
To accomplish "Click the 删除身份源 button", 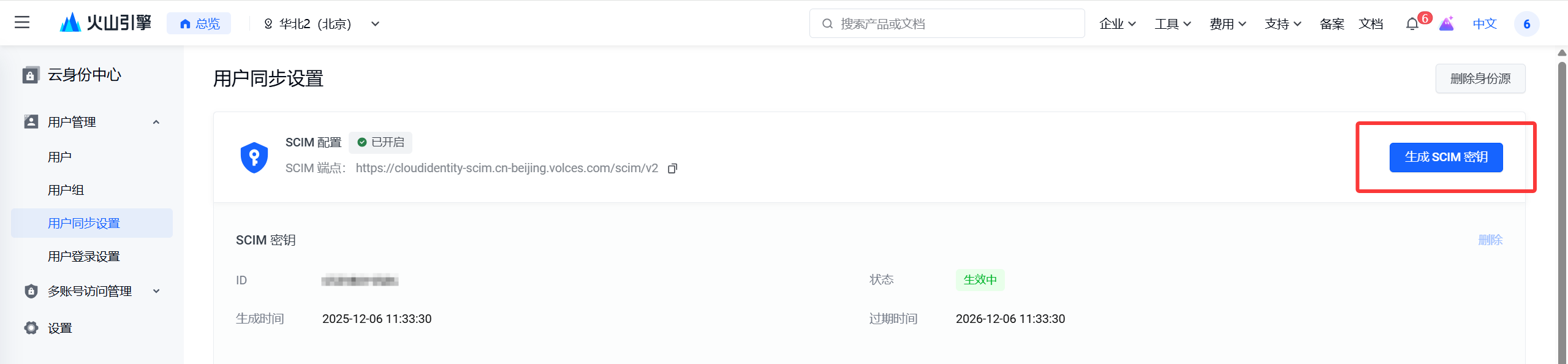I will 1480,78.
